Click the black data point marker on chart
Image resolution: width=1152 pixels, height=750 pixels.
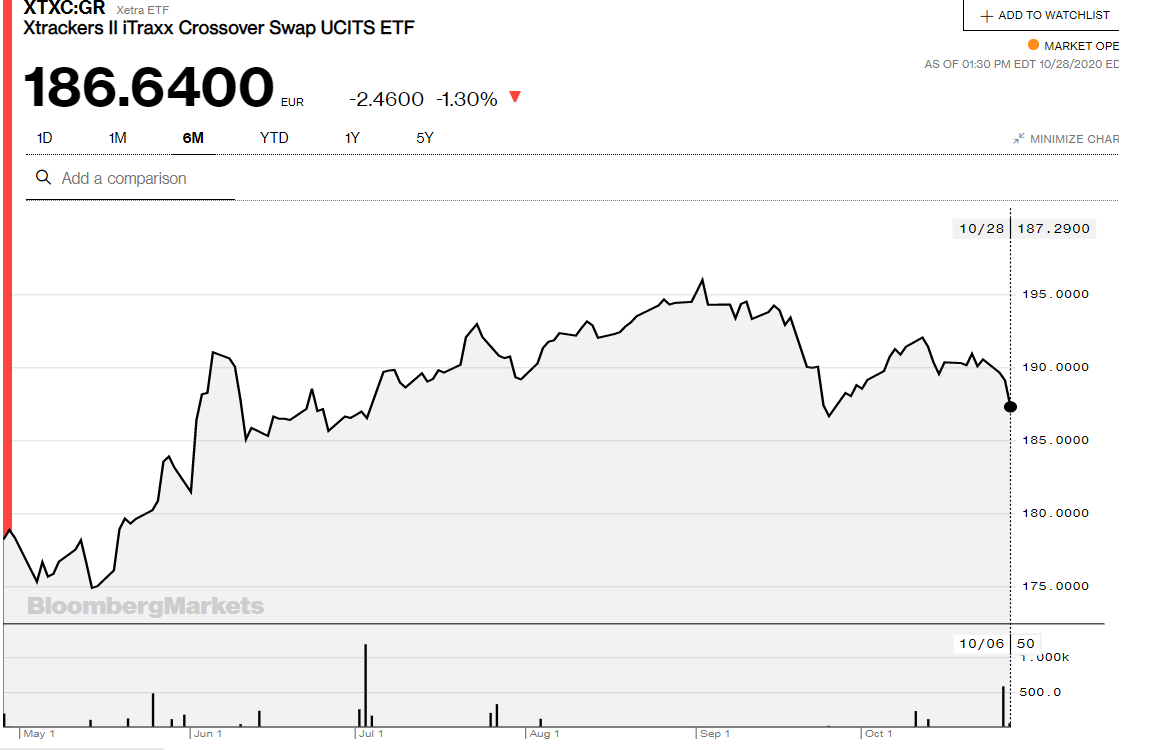click(x=1010, y=406)
